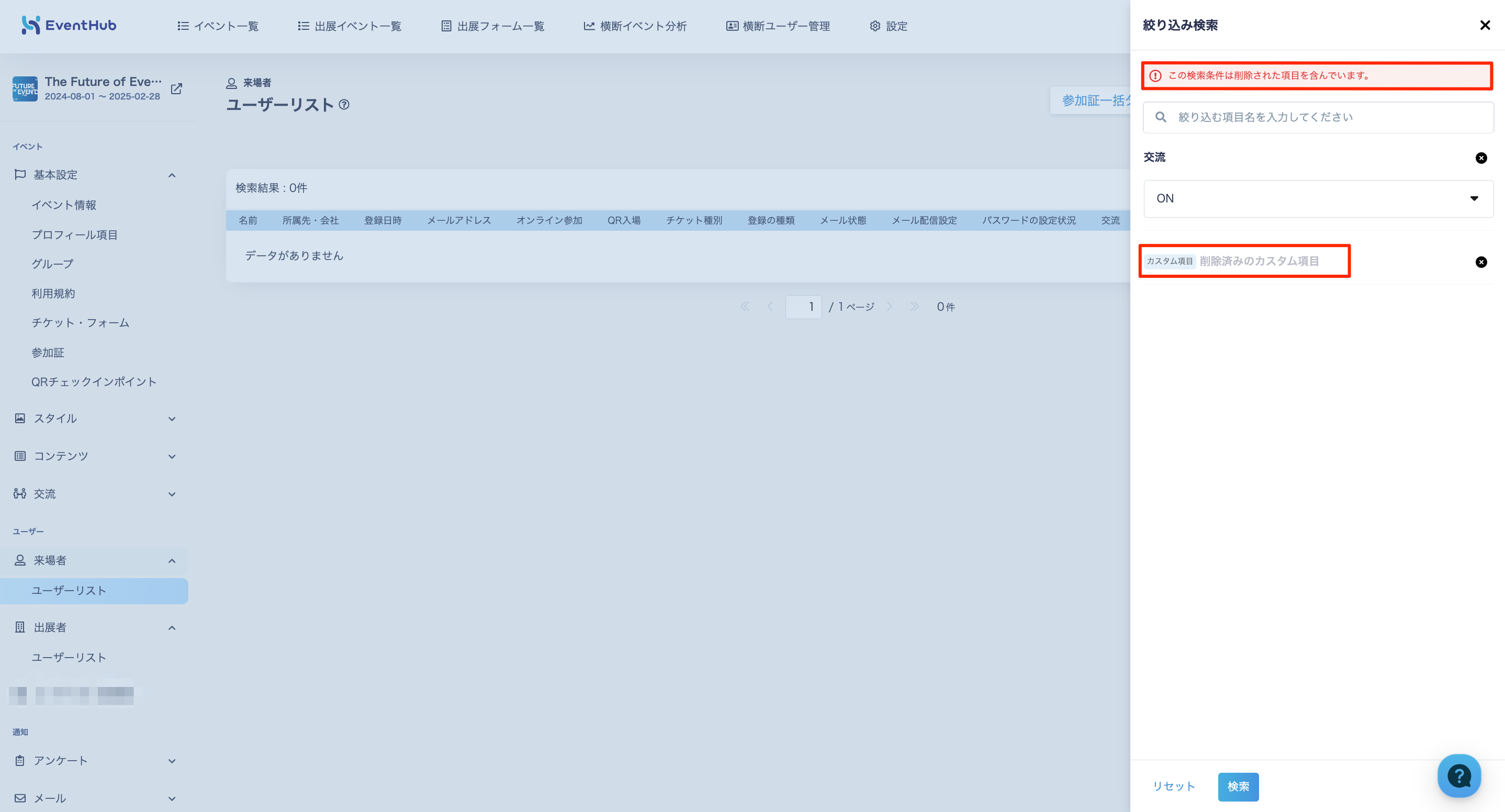
Task: Open event page external link icon
Action: pyautogui.click(x=176, y=89)
